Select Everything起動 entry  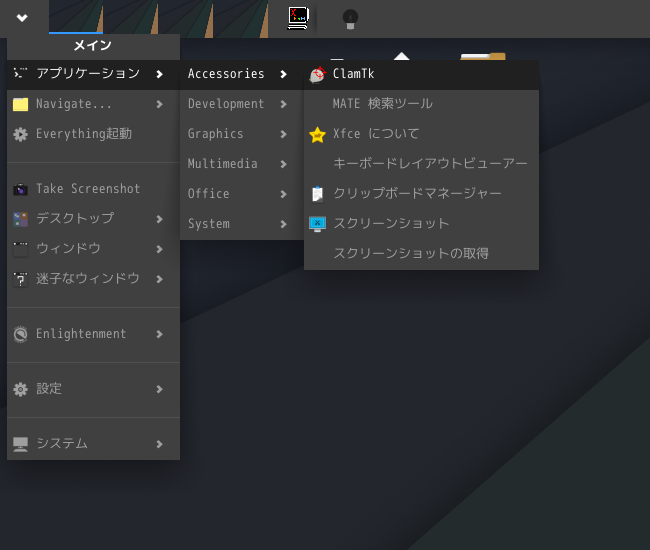tap(93, 134)
